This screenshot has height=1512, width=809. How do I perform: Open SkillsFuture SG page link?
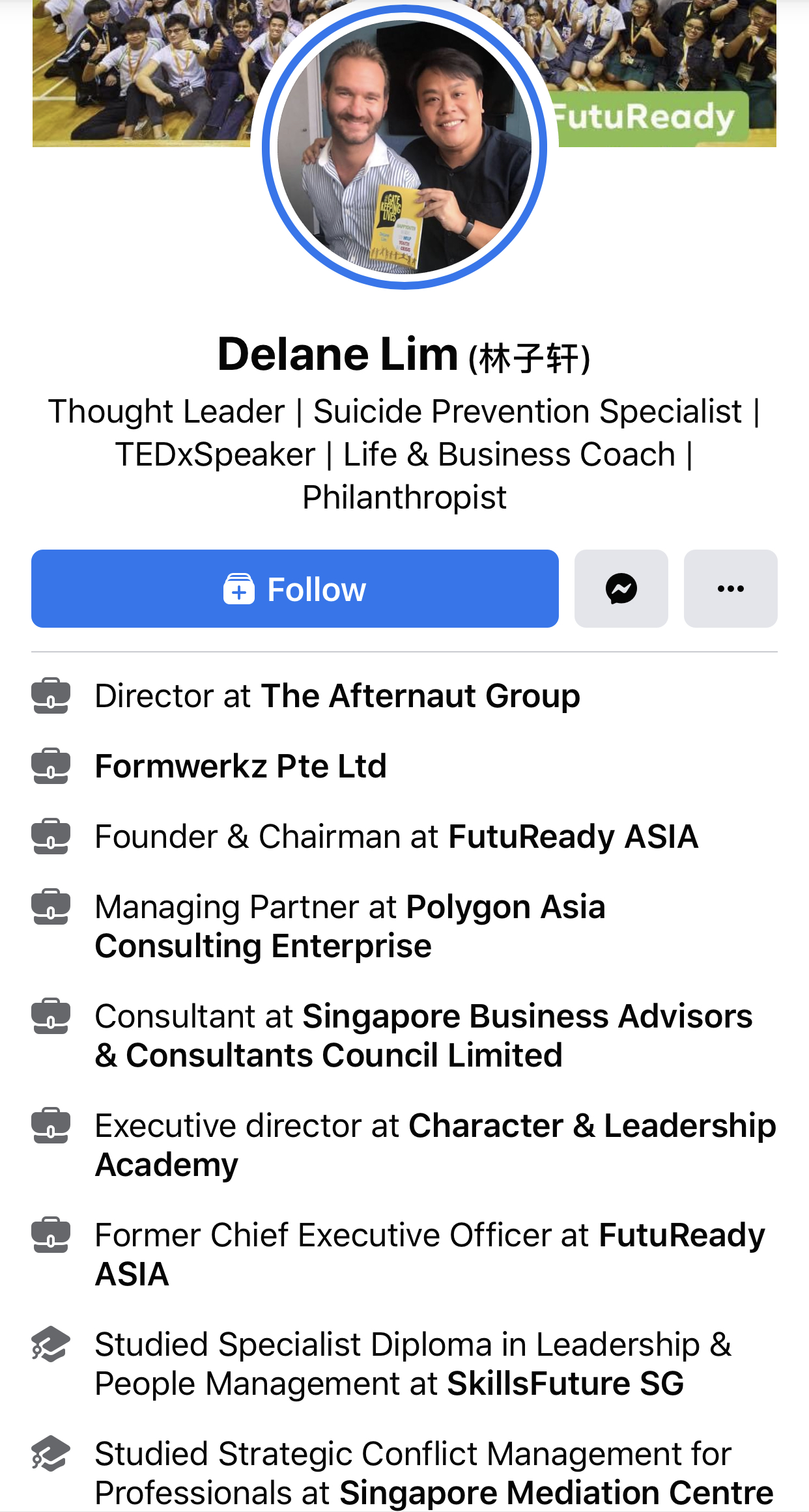565,1383
